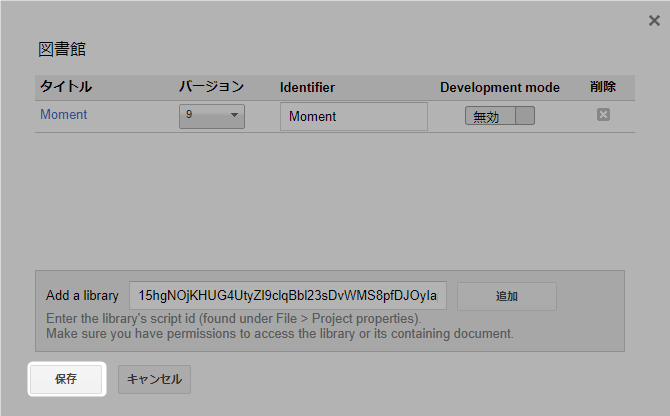Click the タイトル column header
670x416 pixels.
click(66, 87)
